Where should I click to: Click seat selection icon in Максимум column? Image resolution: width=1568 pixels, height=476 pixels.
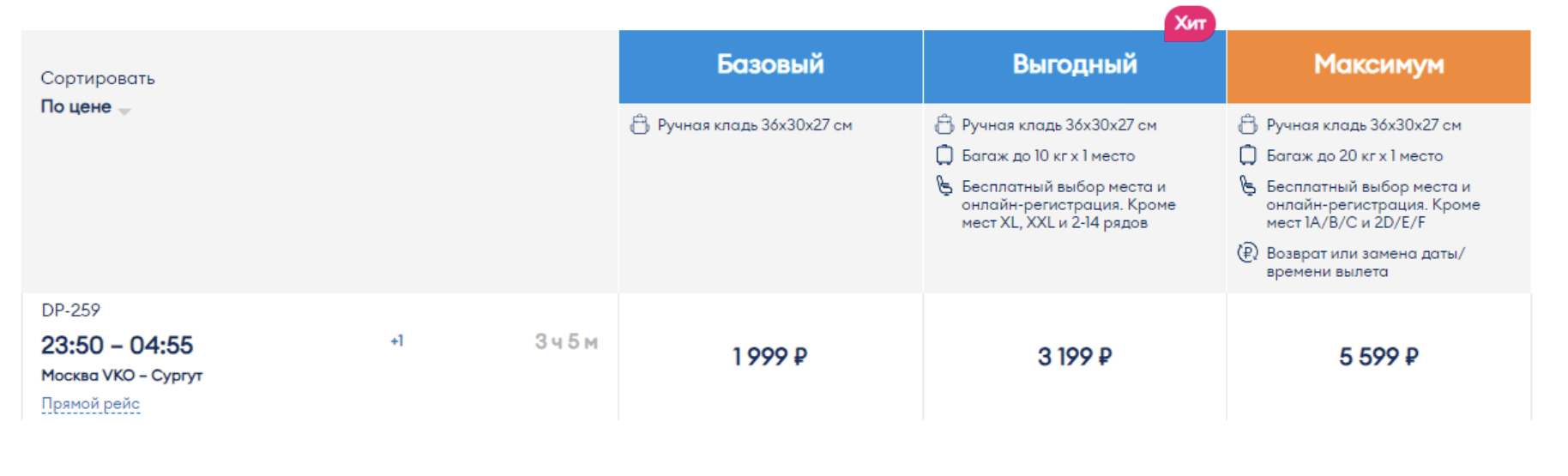pyautogui.click(x=1247, y=186)
